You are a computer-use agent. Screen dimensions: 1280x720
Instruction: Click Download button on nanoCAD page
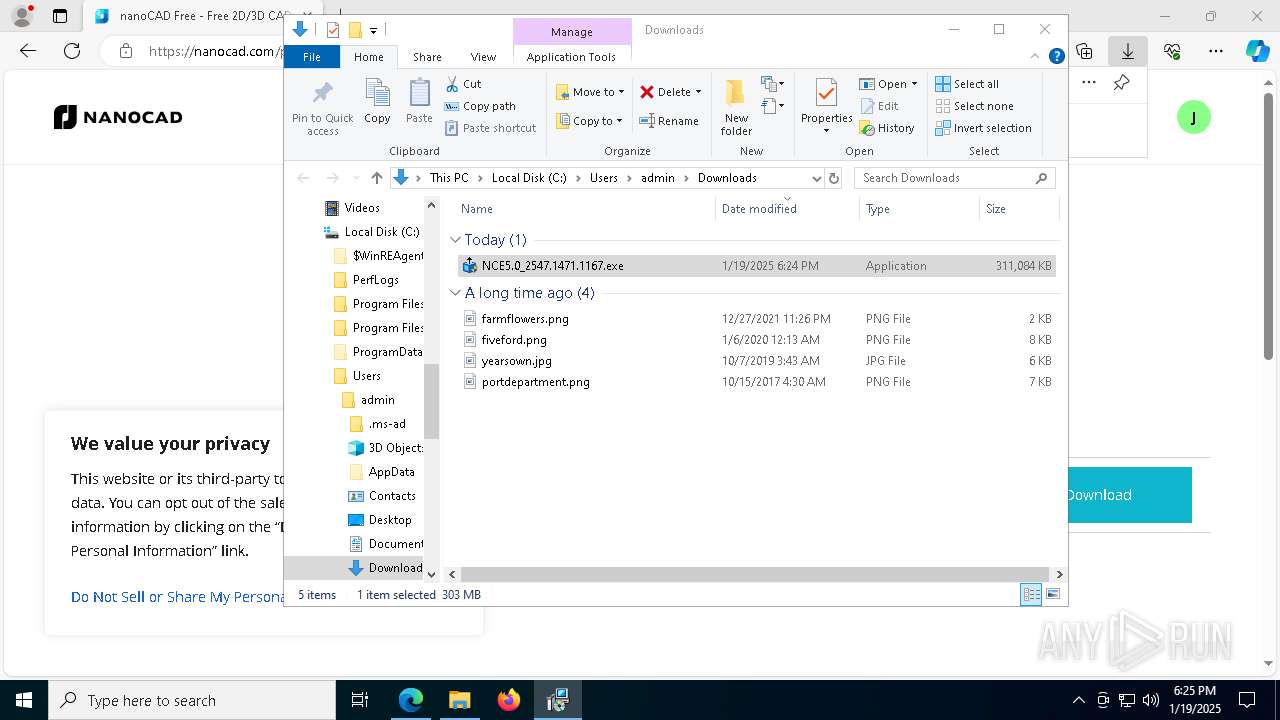point(1129,495)
